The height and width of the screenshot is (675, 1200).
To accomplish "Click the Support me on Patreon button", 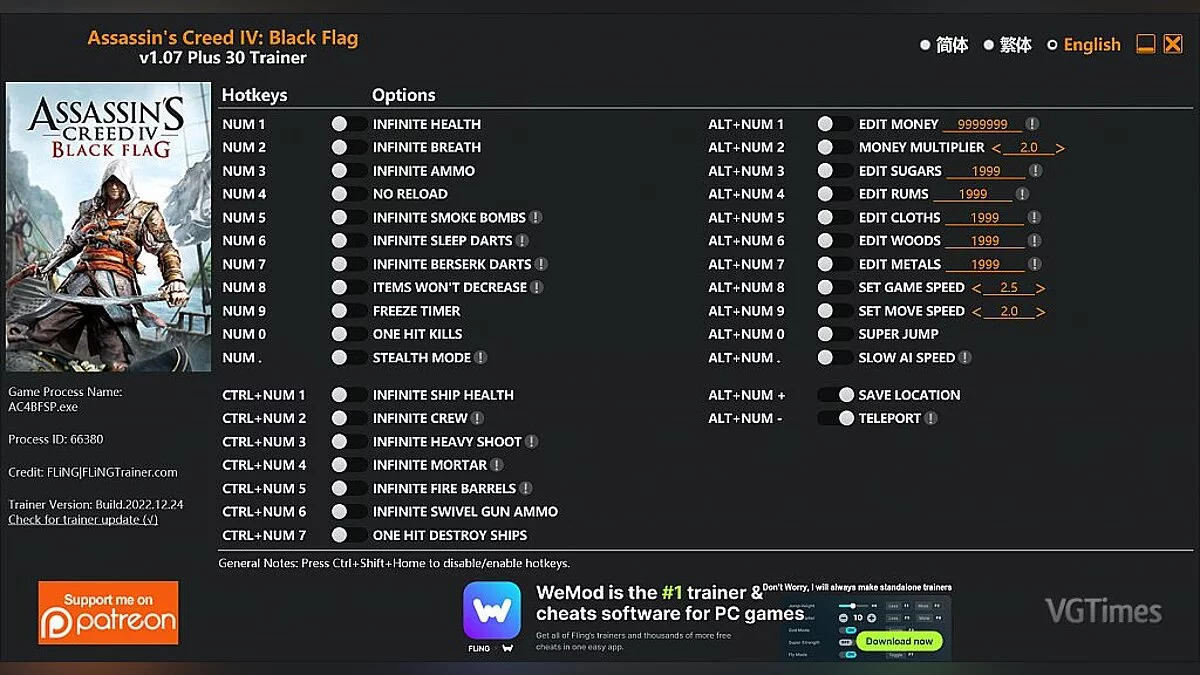I will [x=108, y=612].
